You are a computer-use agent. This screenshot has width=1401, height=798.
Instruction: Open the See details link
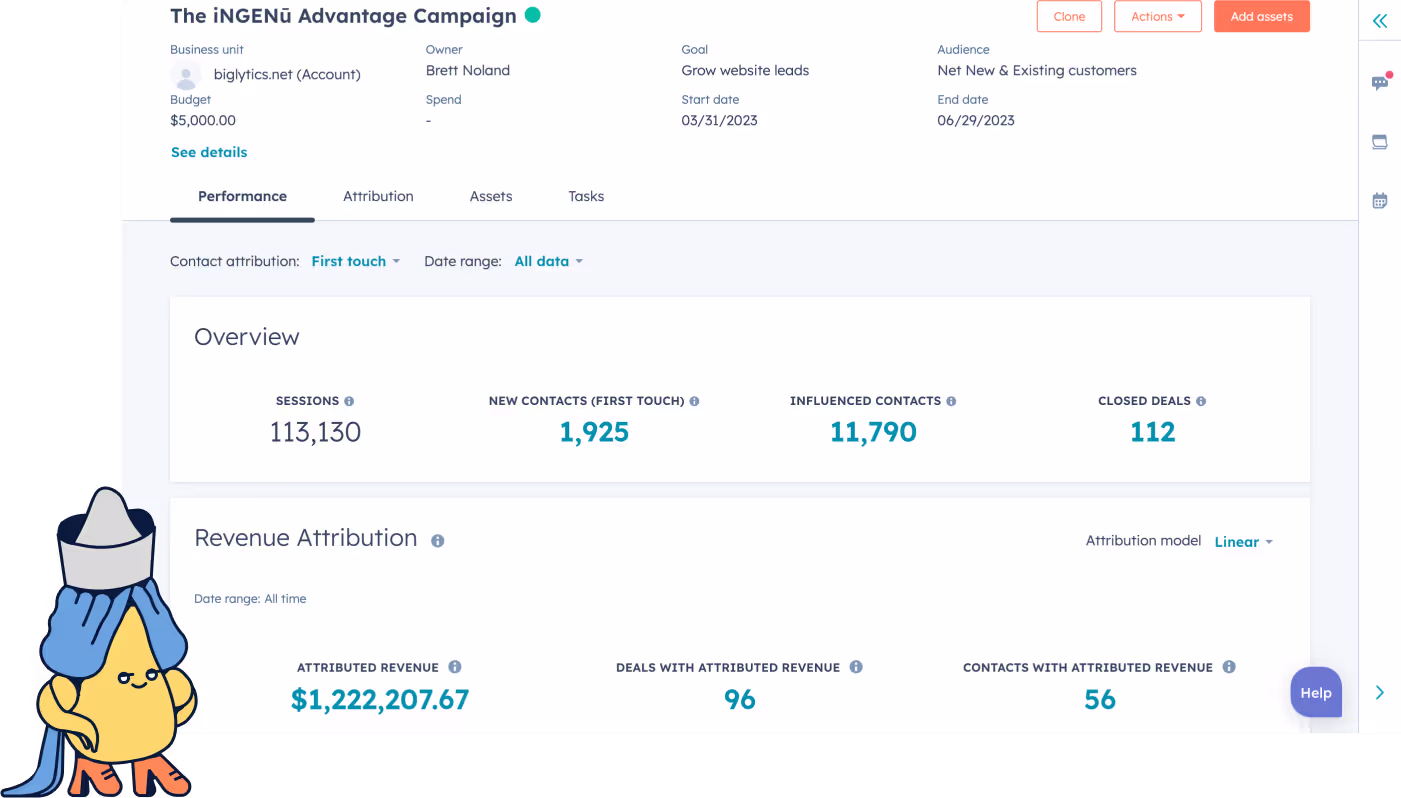click(208, 152)
